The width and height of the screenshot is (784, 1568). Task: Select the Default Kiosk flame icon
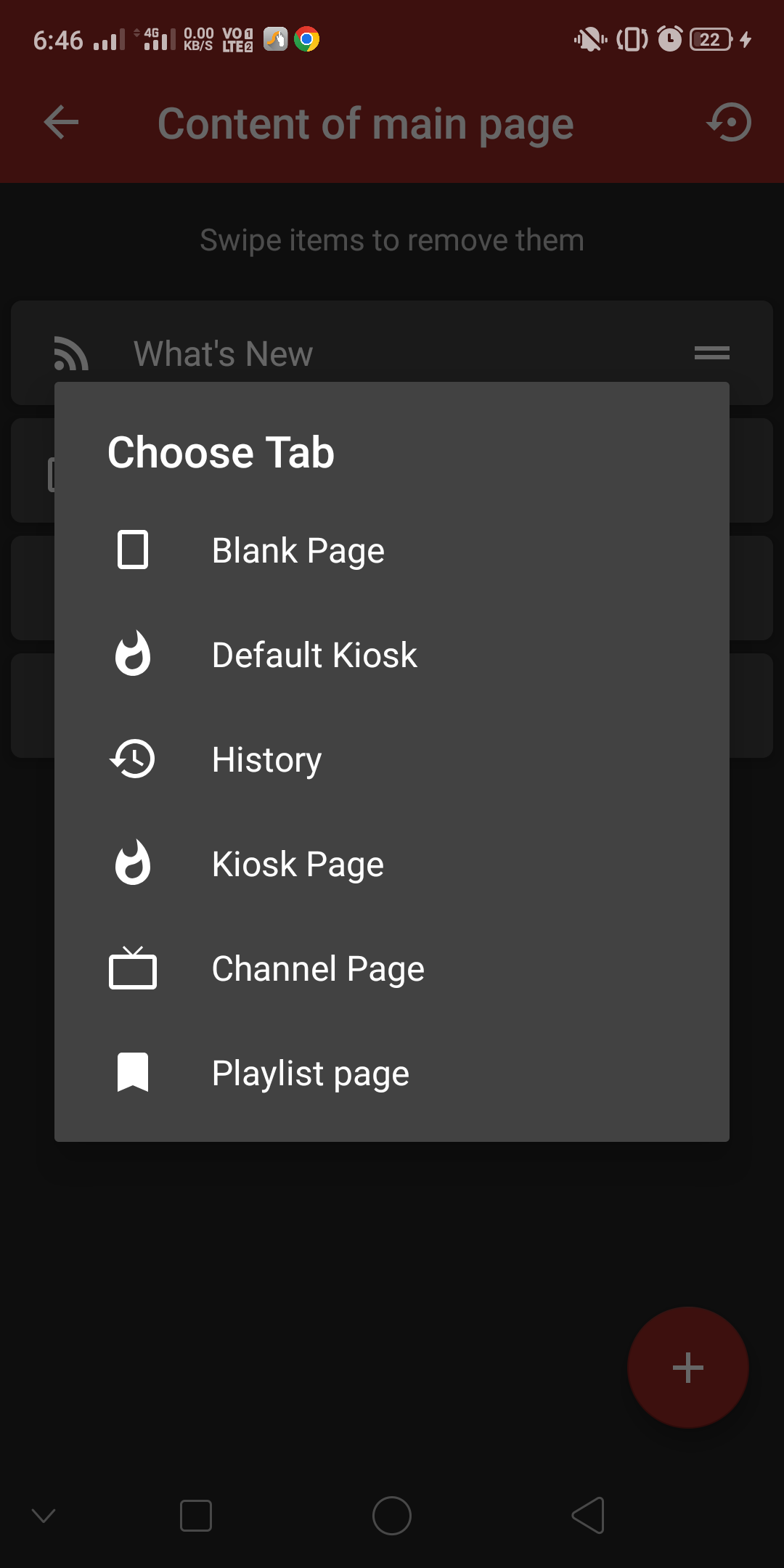(133, 654)
